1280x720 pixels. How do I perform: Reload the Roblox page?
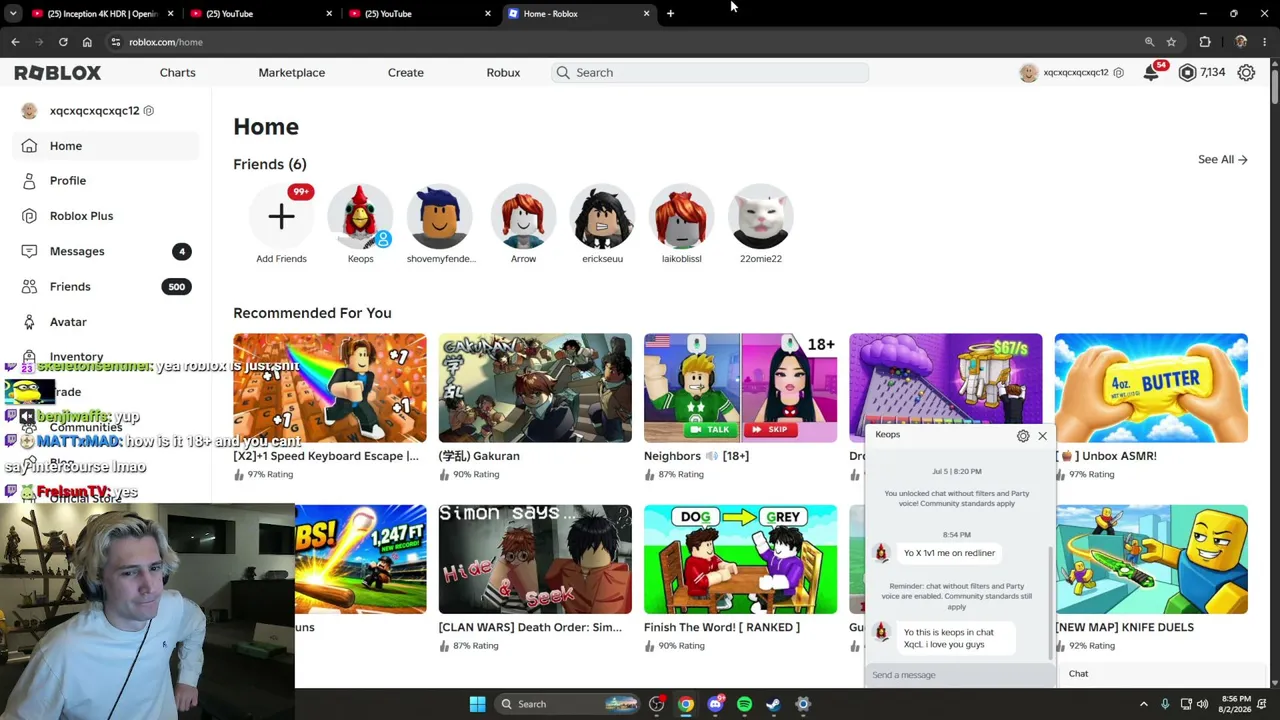pos(63,42)
